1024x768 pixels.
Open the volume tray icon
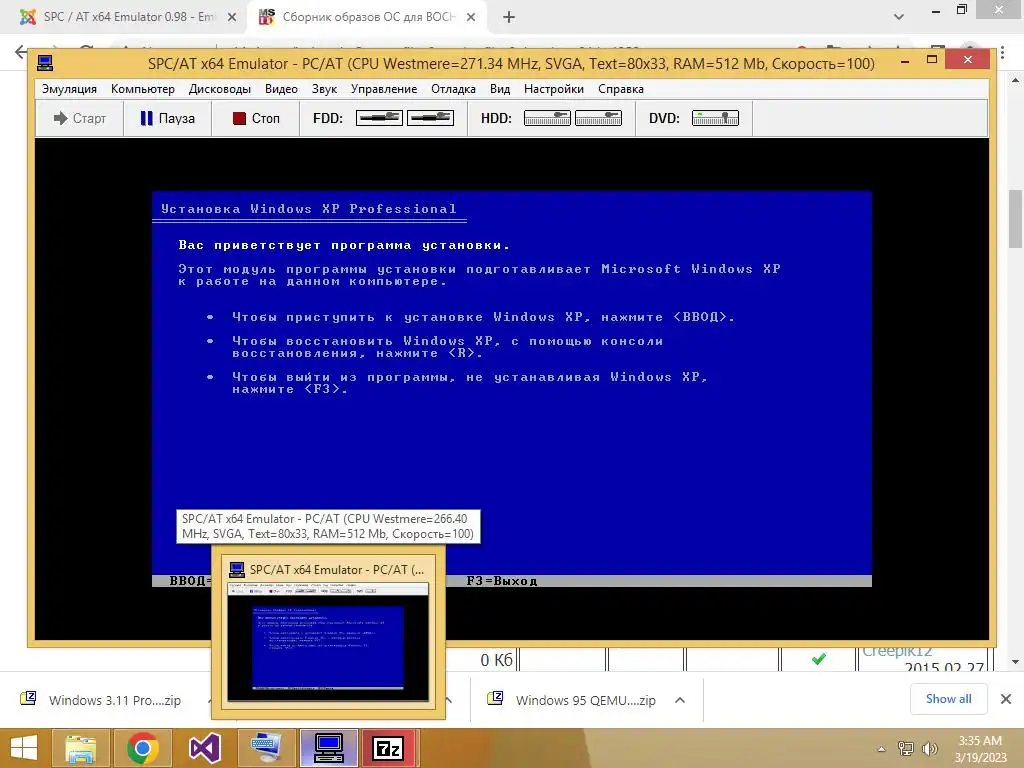930,749
